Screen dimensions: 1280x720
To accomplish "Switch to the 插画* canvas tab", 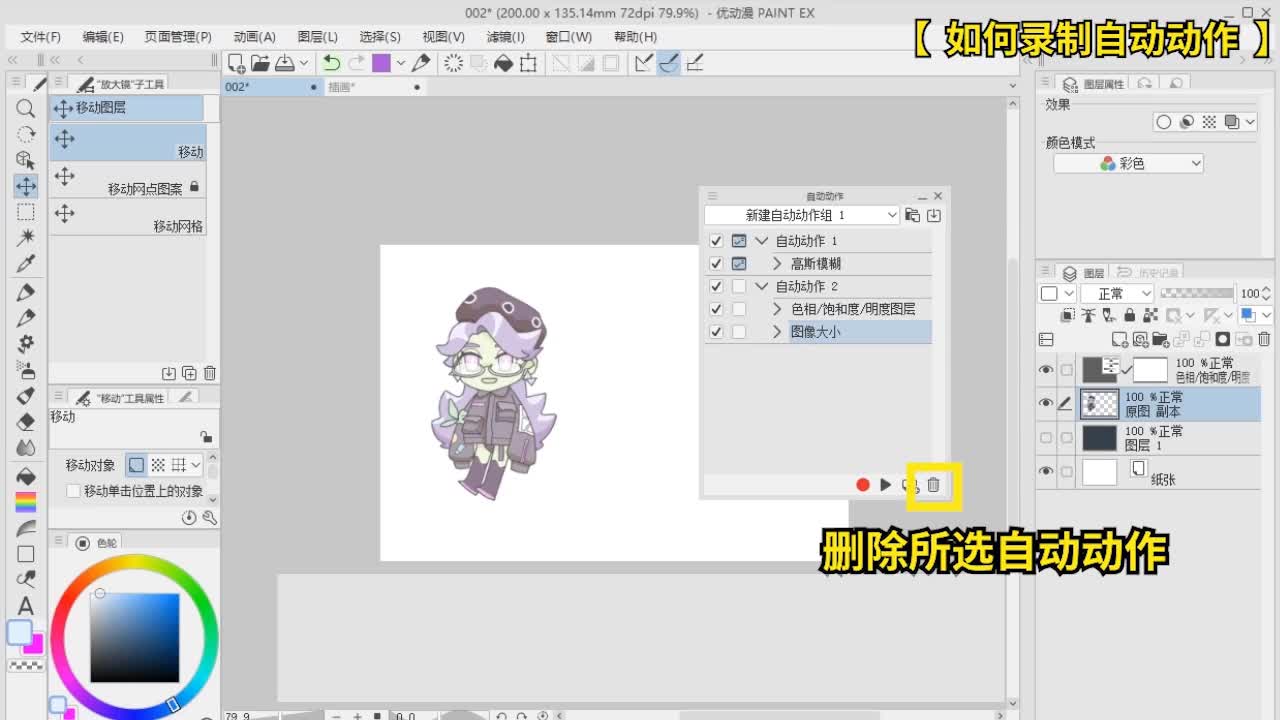I will tap(375, 87).
